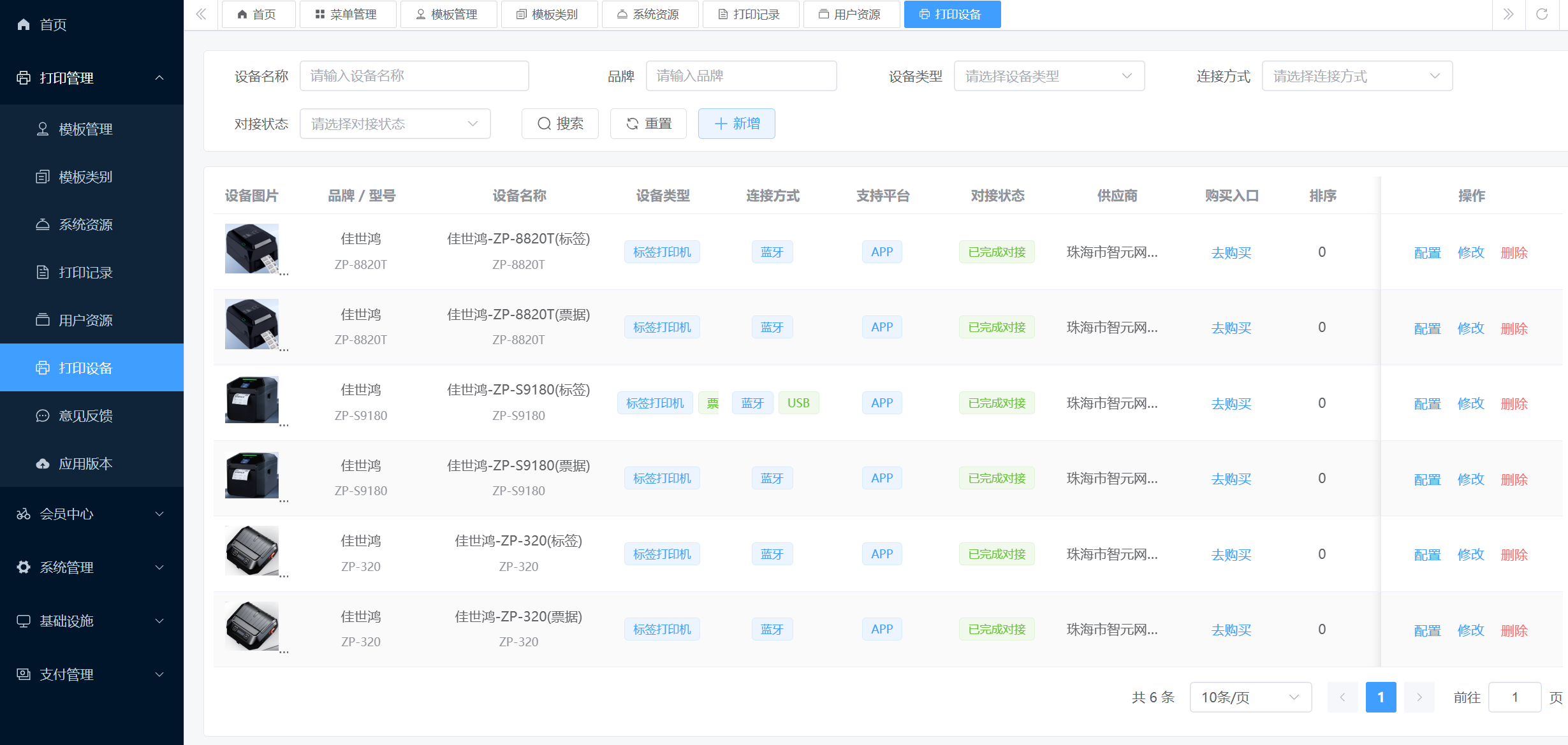
Task: Open the 设备类型 dropdown
Action: (1049, 76)
